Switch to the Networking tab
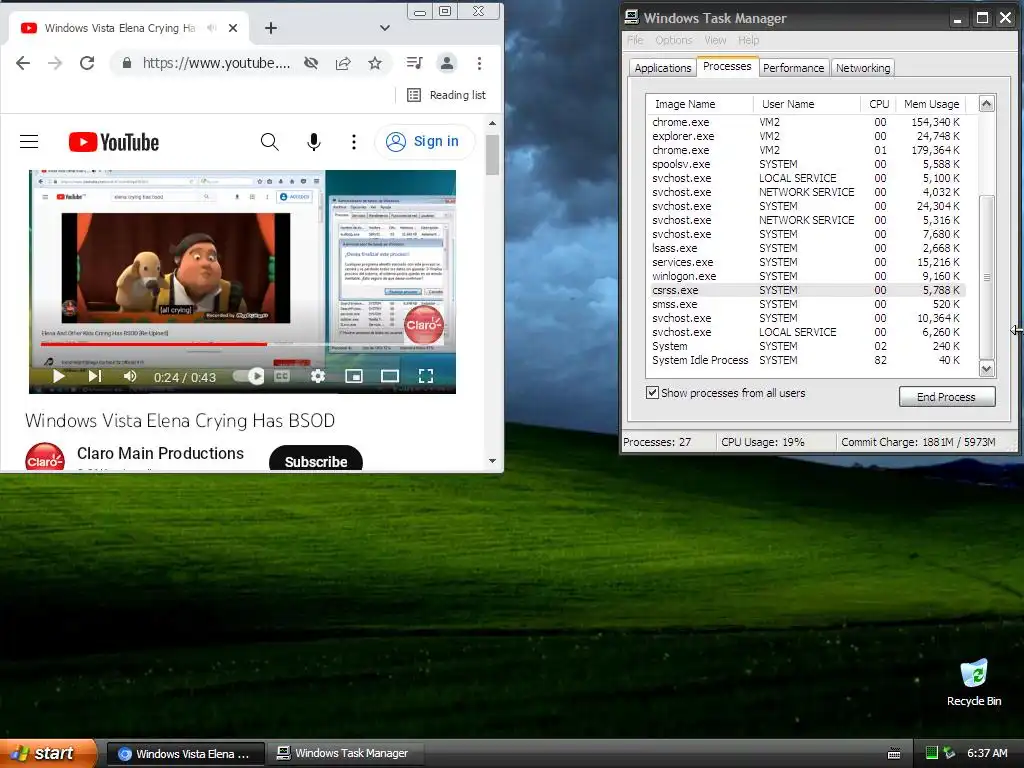Viewport: 1024px width, 768px height. [x=863, y=68]
